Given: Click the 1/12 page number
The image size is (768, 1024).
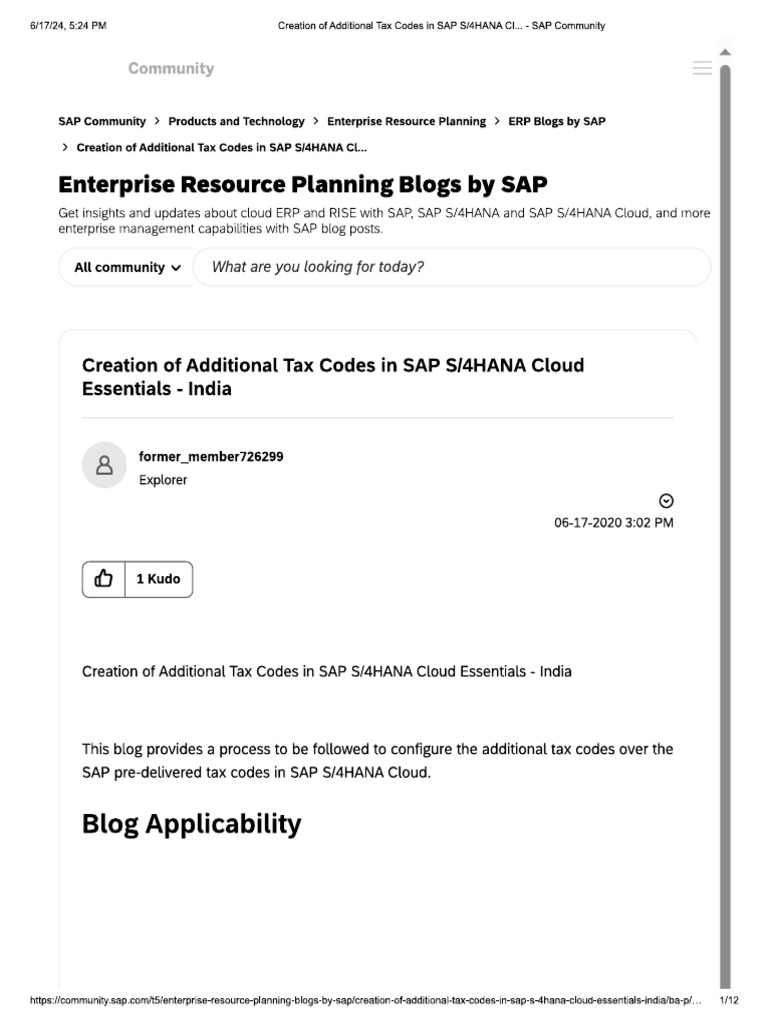Looking at the screenshot, I should (x=729, y=1000).
